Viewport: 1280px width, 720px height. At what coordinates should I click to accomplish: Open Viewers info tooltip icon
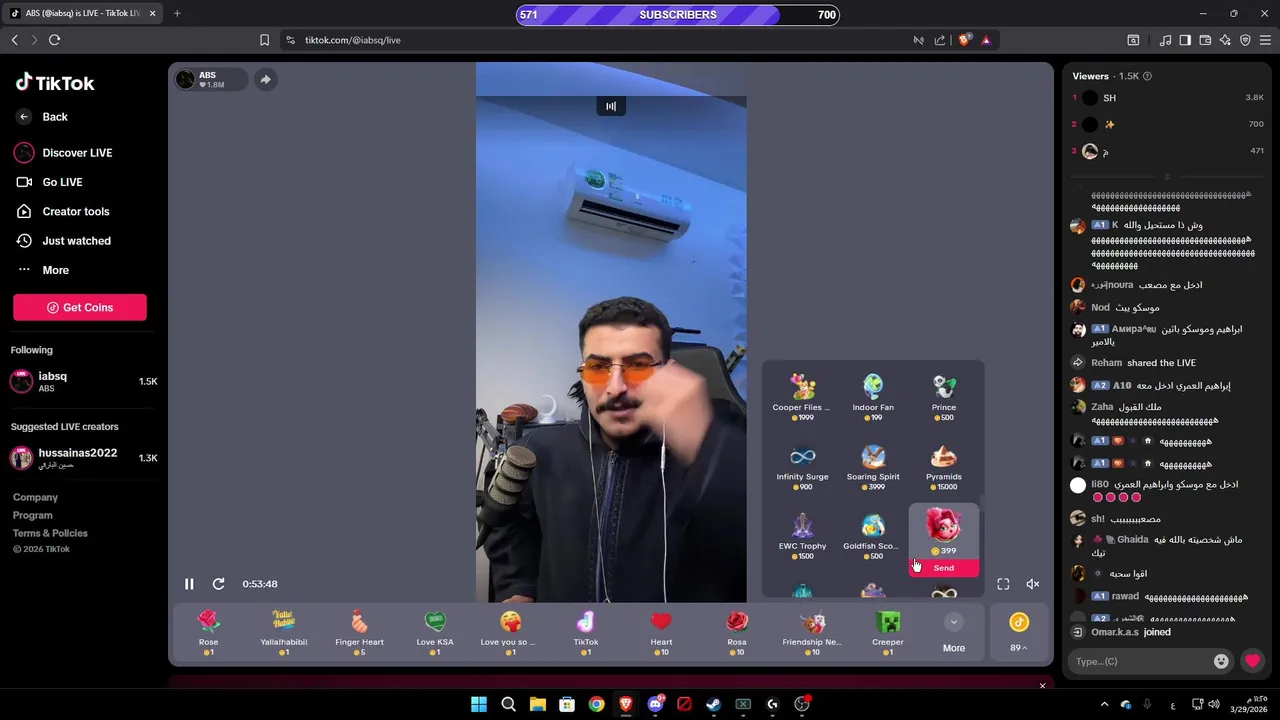pyautogui.click(x=1147, y=76)
